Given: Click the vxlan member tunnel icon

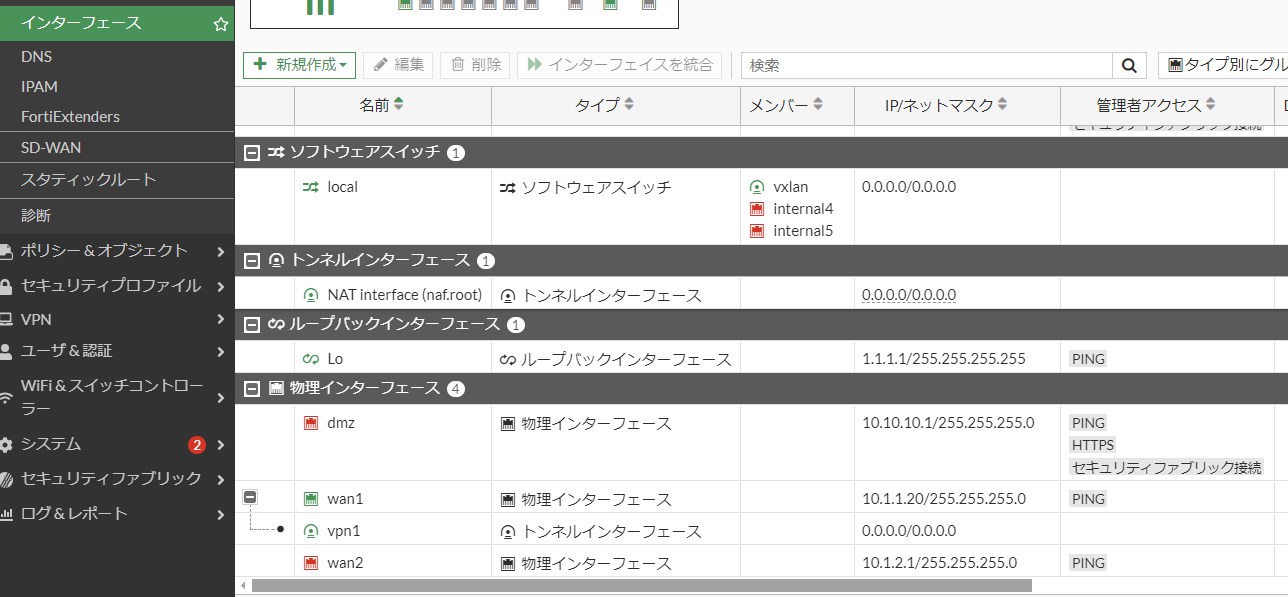Looking at the screenshot, I should (x=757, y=187).
